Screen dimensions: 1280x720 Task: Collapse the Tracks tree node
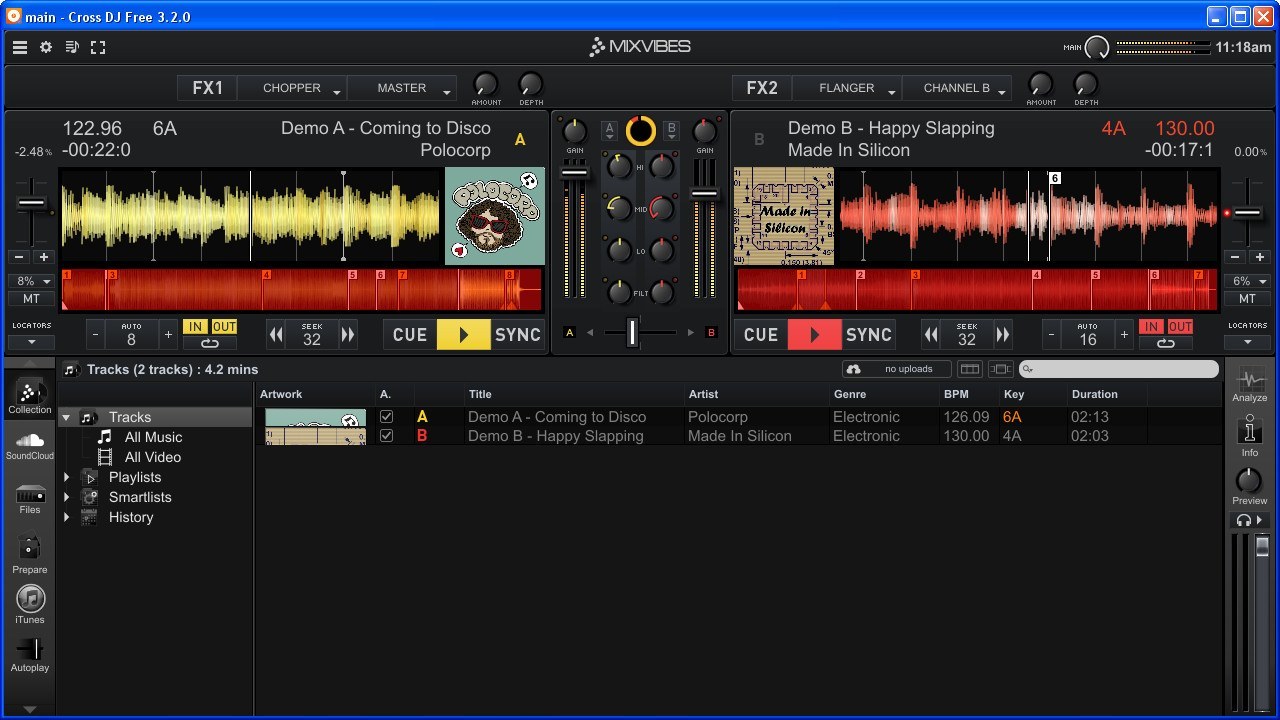coord(66,417)
